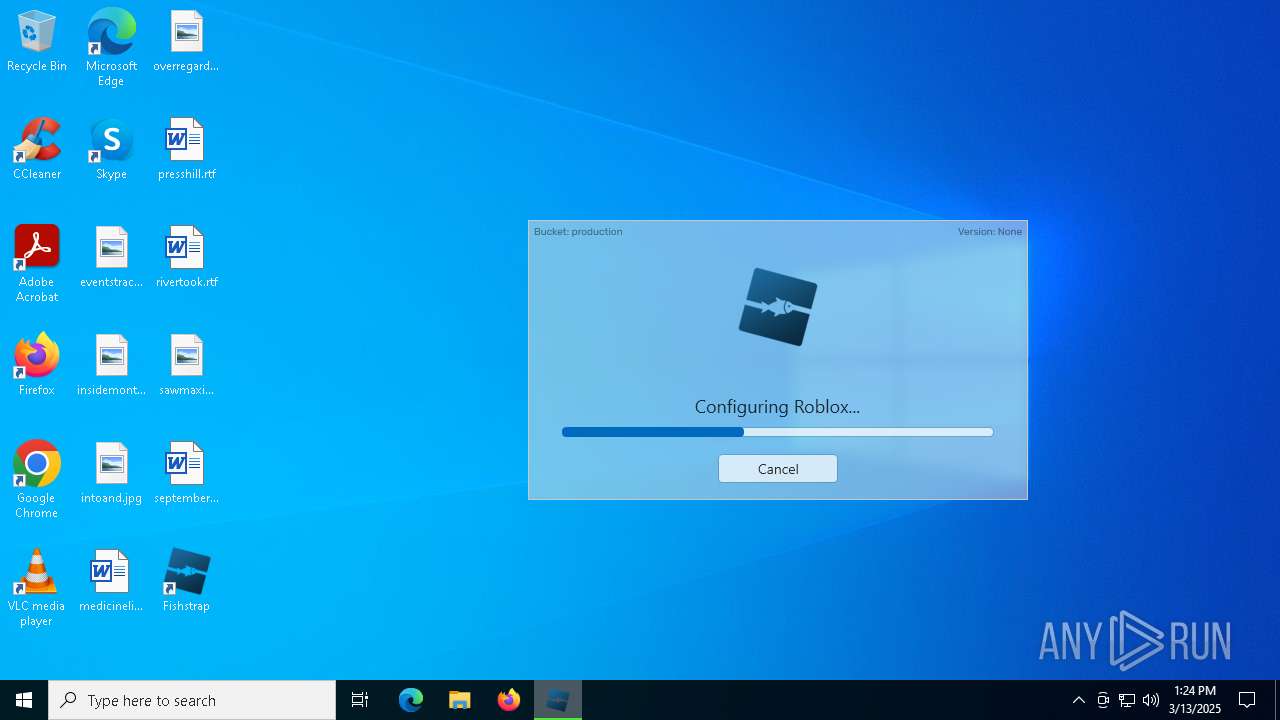Open the volume tray icon
Screen dimensions: 1280x720
(1151, 700)
